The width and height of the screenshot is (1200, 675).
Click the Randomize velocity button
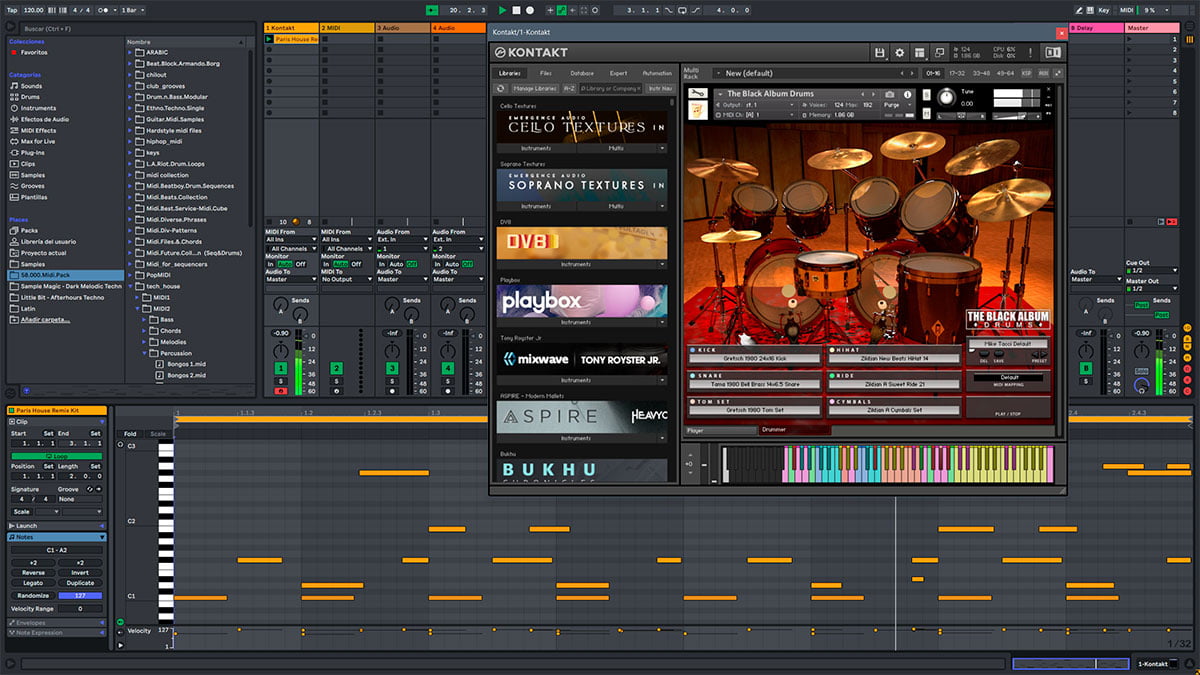point(33,595)
